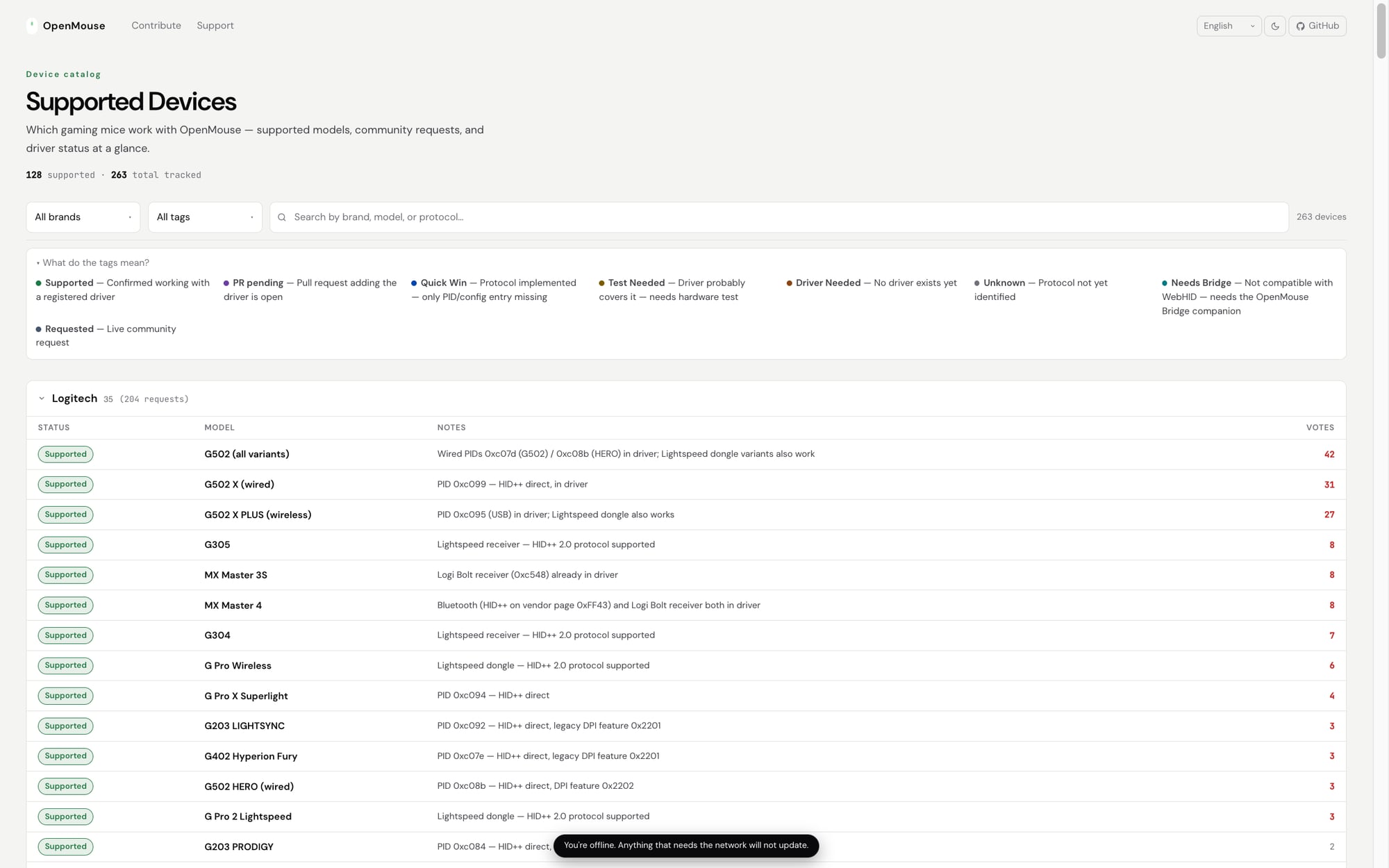Click the "You're offline" notification toast

coord(686,846)
